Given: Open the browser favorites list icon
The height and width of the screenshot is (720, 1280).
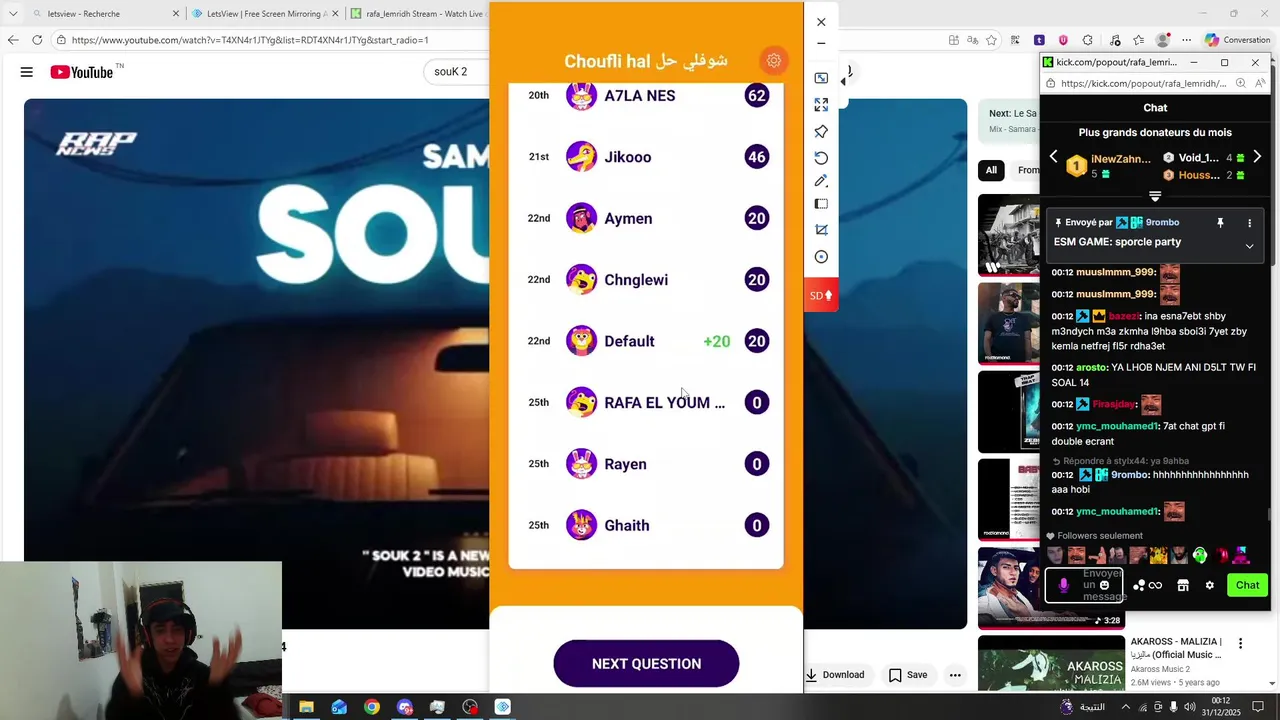Looking at the screenshot, I should 1139,40.
